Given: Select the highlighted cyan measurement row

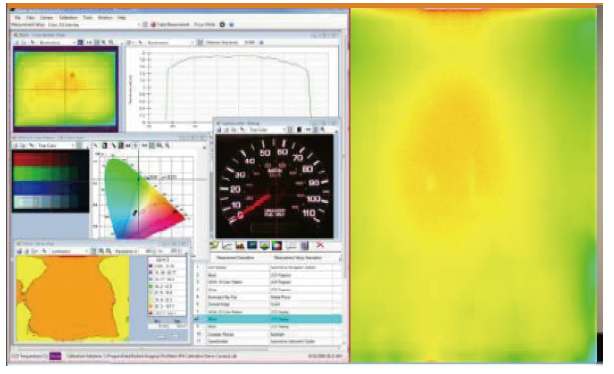Looking at the screenshot, I should click(x=268, y=319).
